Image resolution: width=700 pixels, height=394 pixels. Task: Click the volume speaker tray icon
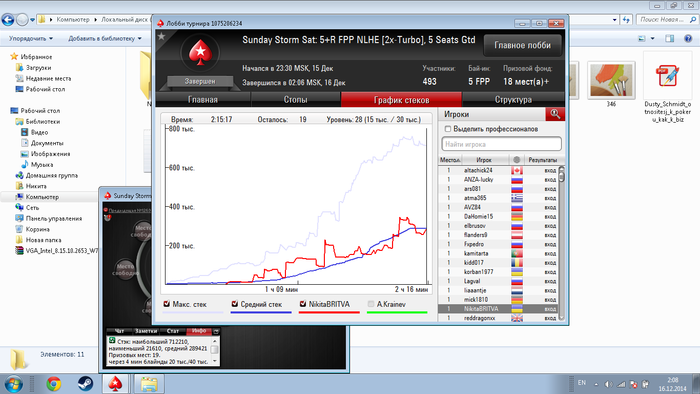(608, 384)
